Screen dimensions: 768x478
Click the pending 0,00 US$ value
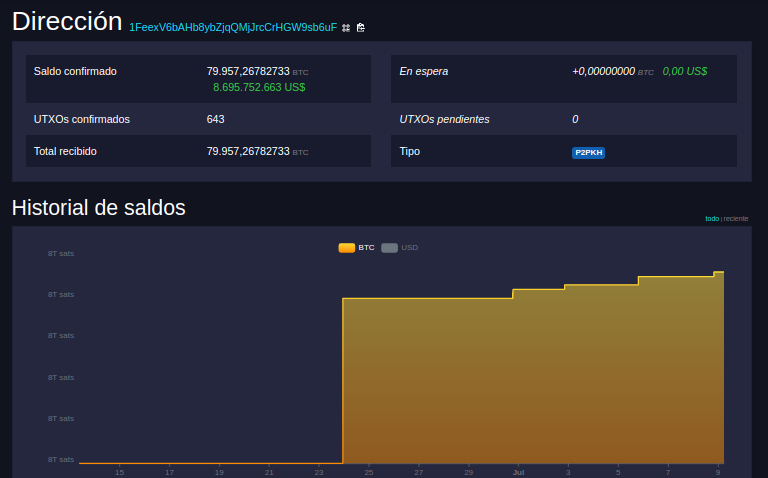click(x=684, y=71)
